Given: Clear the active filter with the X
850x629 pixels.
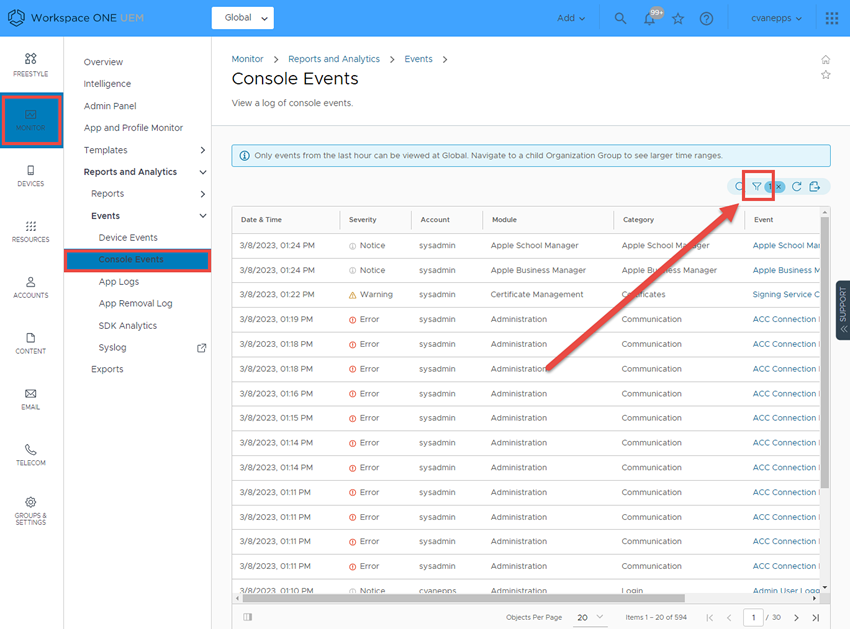Looking at the screenshot, I should (779, 187).
